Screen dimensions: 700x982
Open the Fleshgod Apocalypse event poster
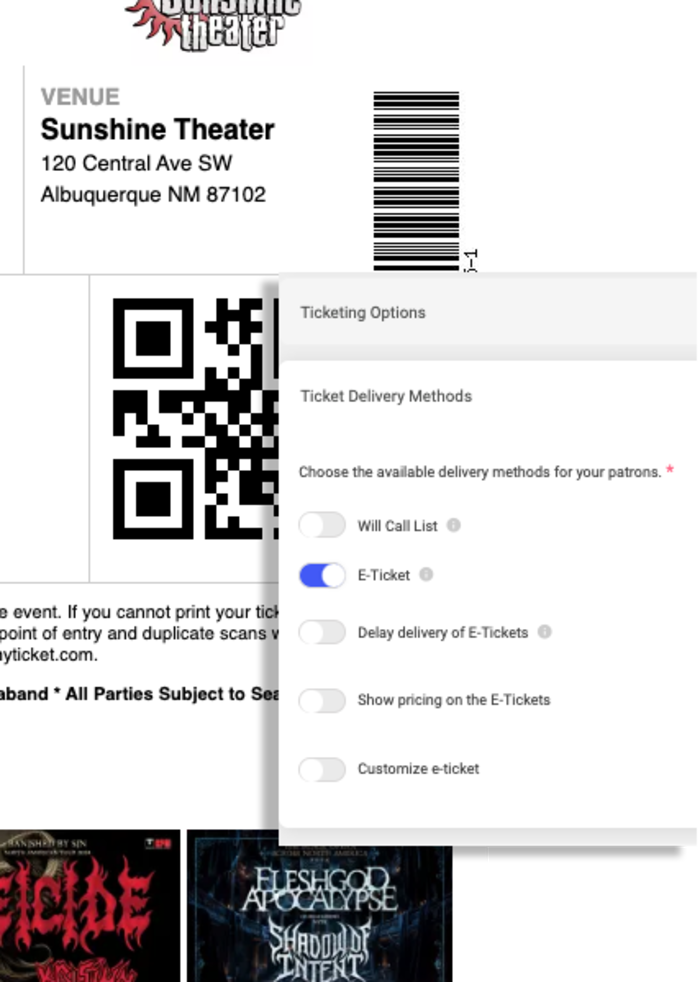(319, 906)
